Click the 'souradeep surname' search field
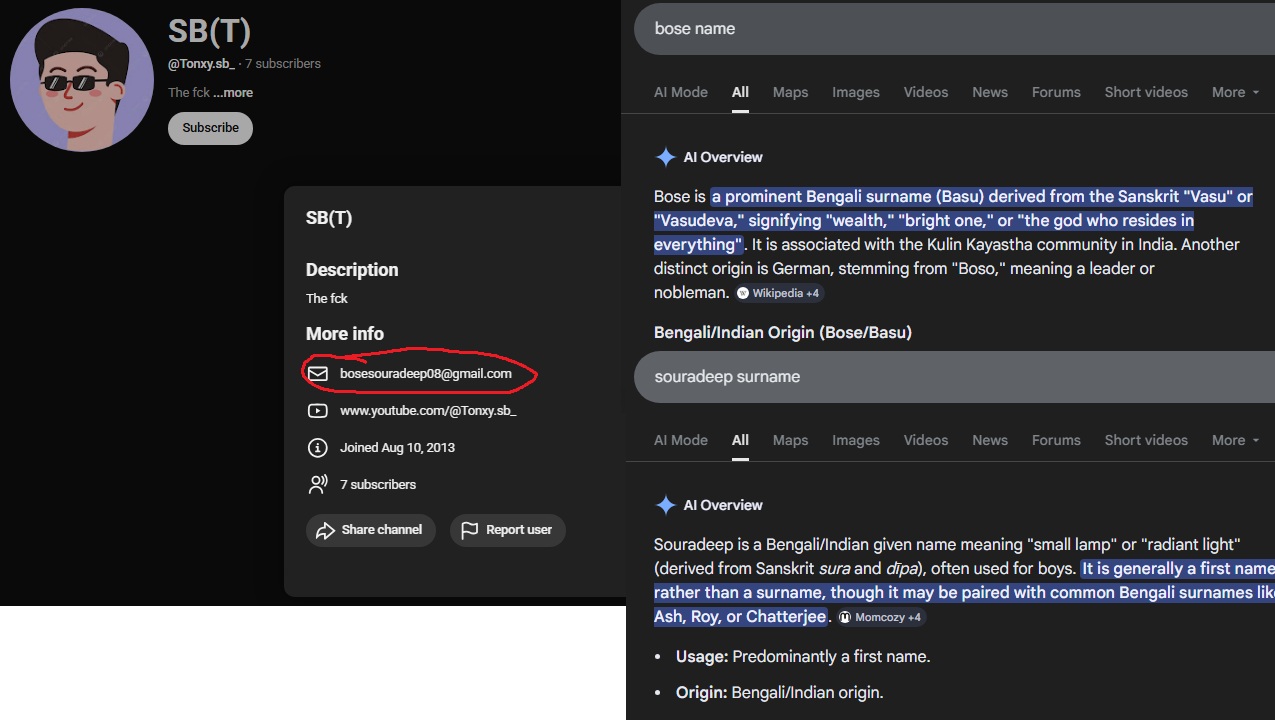The width and height of the screenshot is (1275, 720). (954, 377)
